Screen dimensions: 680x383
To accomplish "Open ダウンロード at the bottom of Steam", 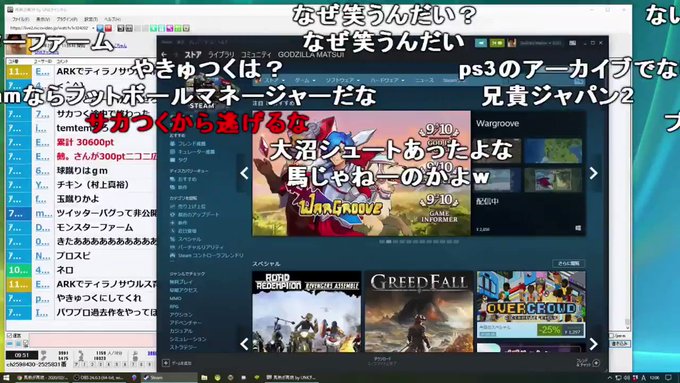I will (382, 360).
